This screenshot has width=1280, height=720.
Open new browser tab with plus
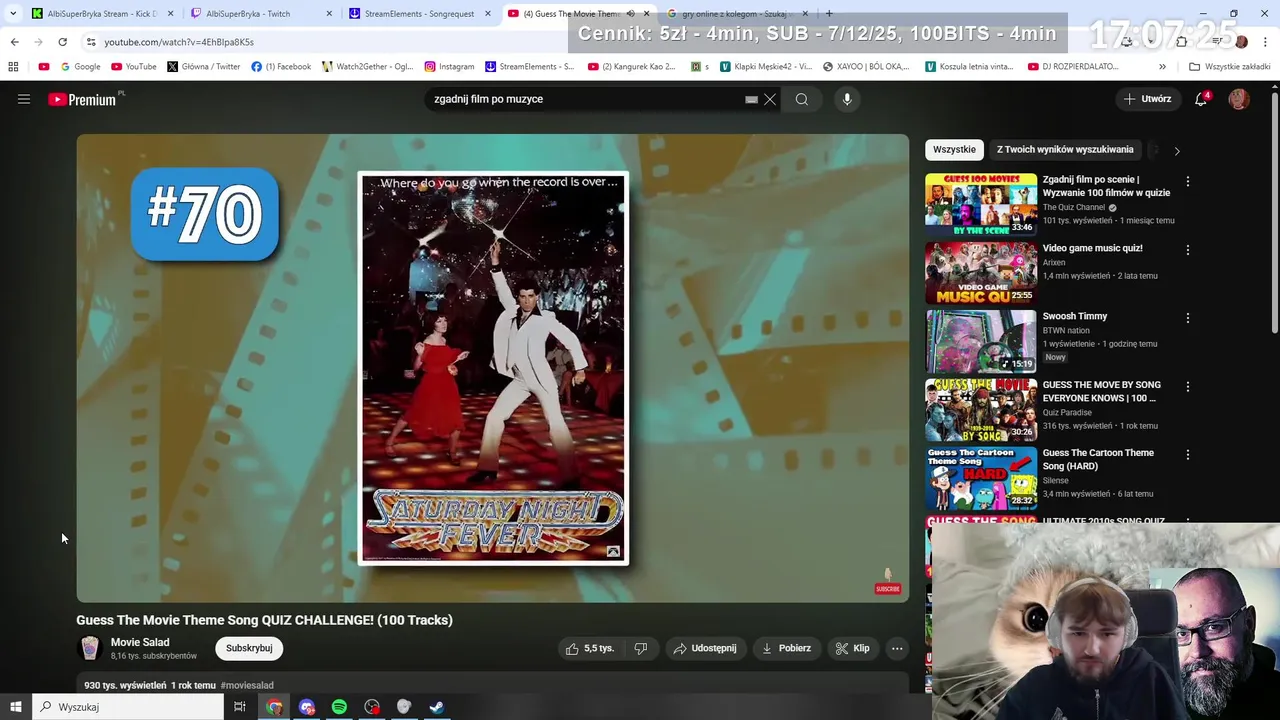tap(829, 14)
